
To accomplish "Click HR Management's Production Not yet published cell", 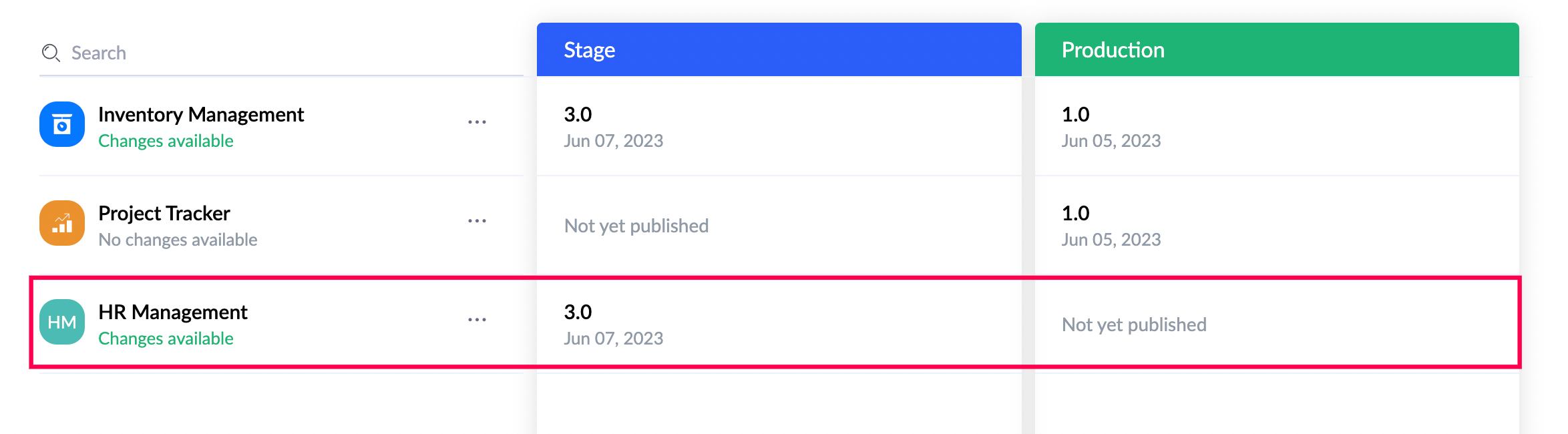I will tap(1134, 324).
